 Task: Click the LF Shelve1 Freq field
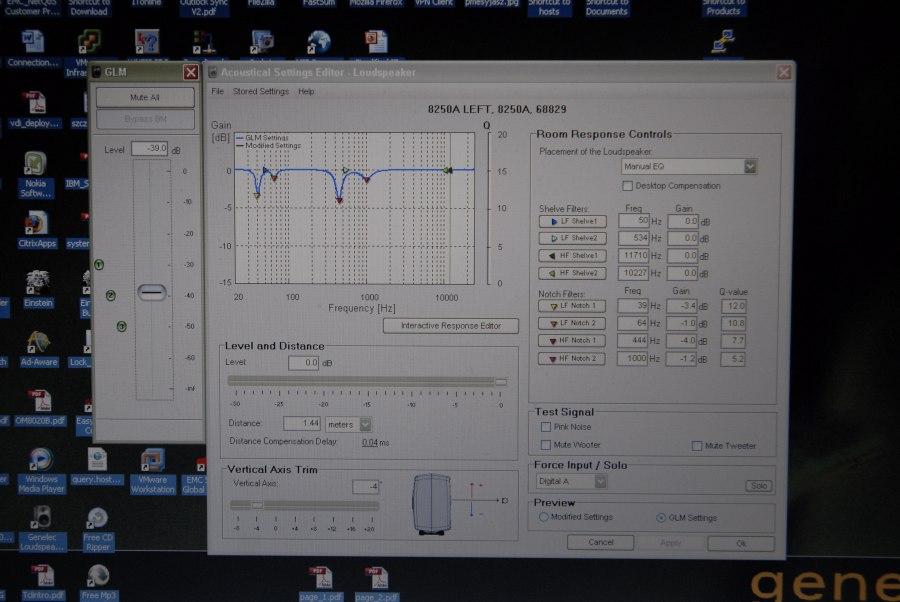(633, 222)
